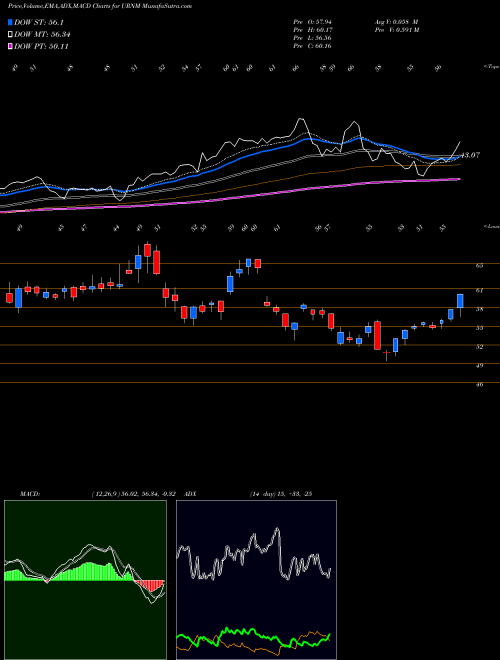The image size is (500, 660).
Task: Click the white DOW MT legend swatch
Action: pos(10,35)
